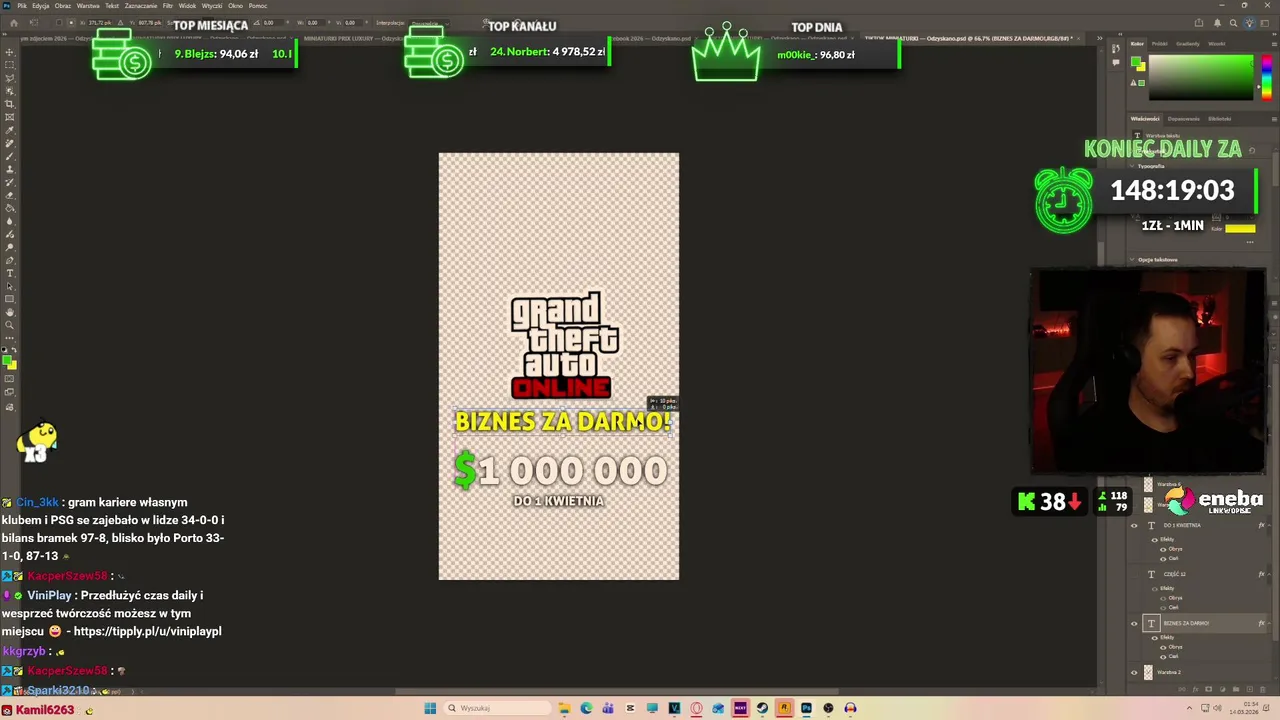Click create new layer icon

click(1249, 689)
